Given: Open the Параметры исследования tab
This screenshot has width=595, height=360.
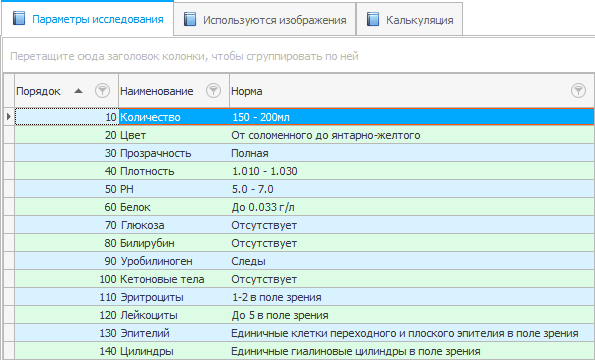Looking at the screenshot, I should (88, 19).
